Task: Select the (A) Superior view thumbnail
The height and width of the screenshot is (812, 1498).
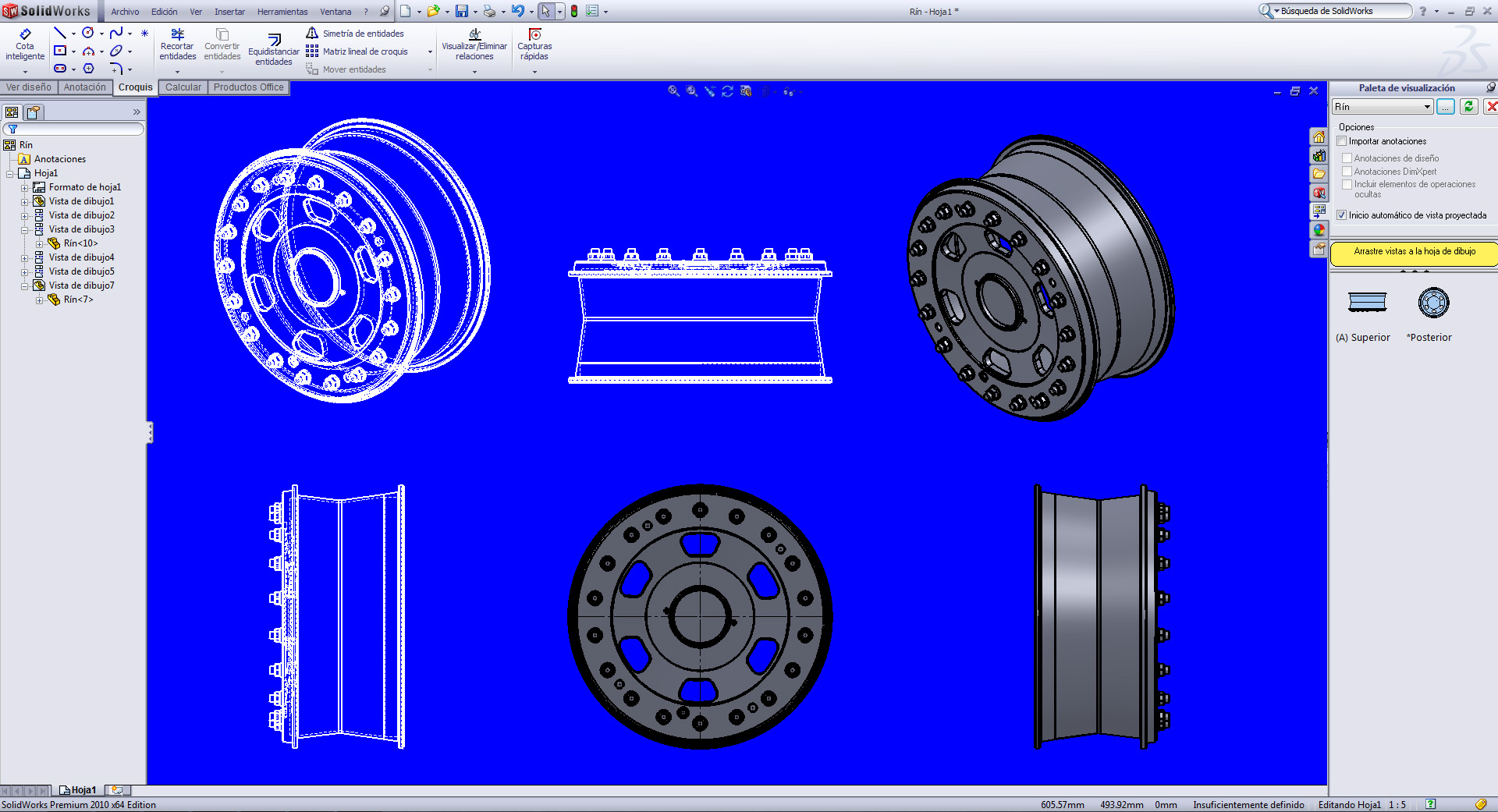Action: (x=1367, y=303)
